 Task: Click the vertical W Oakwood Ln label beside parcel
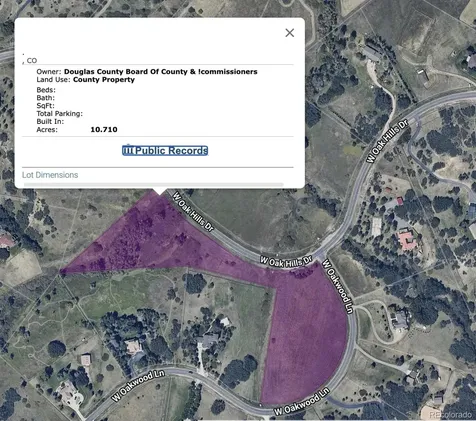(337, 286)
